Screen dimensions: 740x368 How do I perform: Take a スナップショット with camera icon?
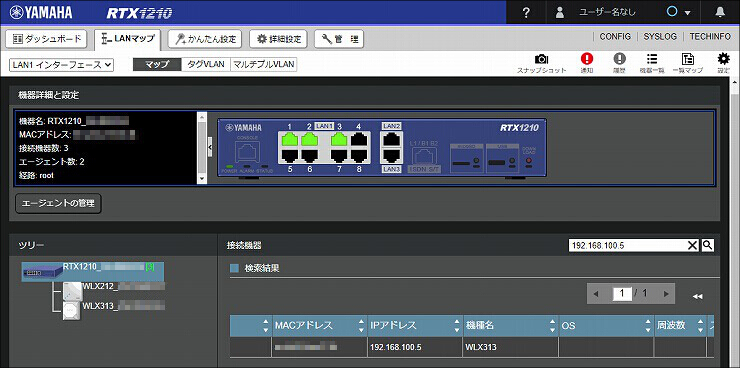click(x=541, y=63)
